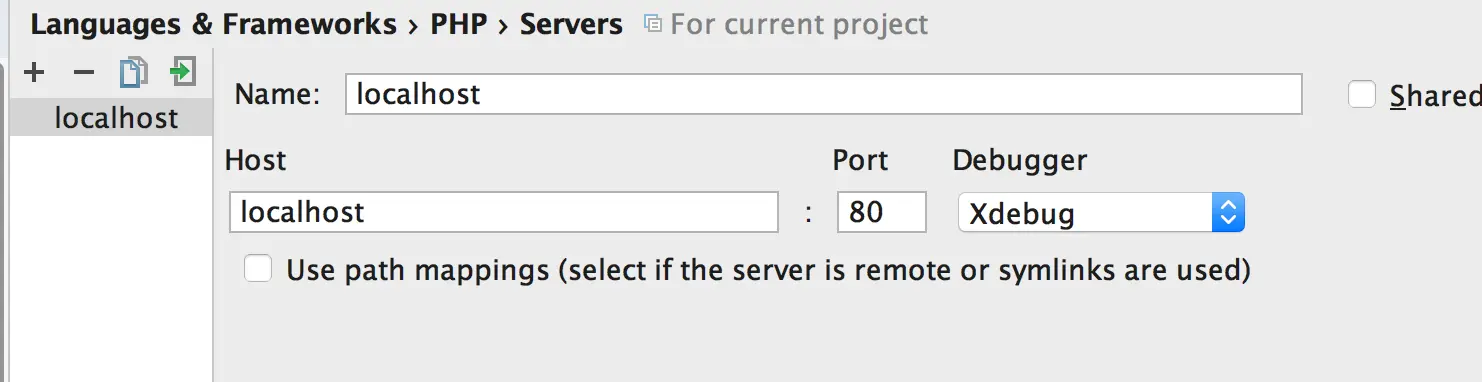This screenshot has height=382, width=1482.
Task: Focus the server Name text field
Action: point(824,94)
